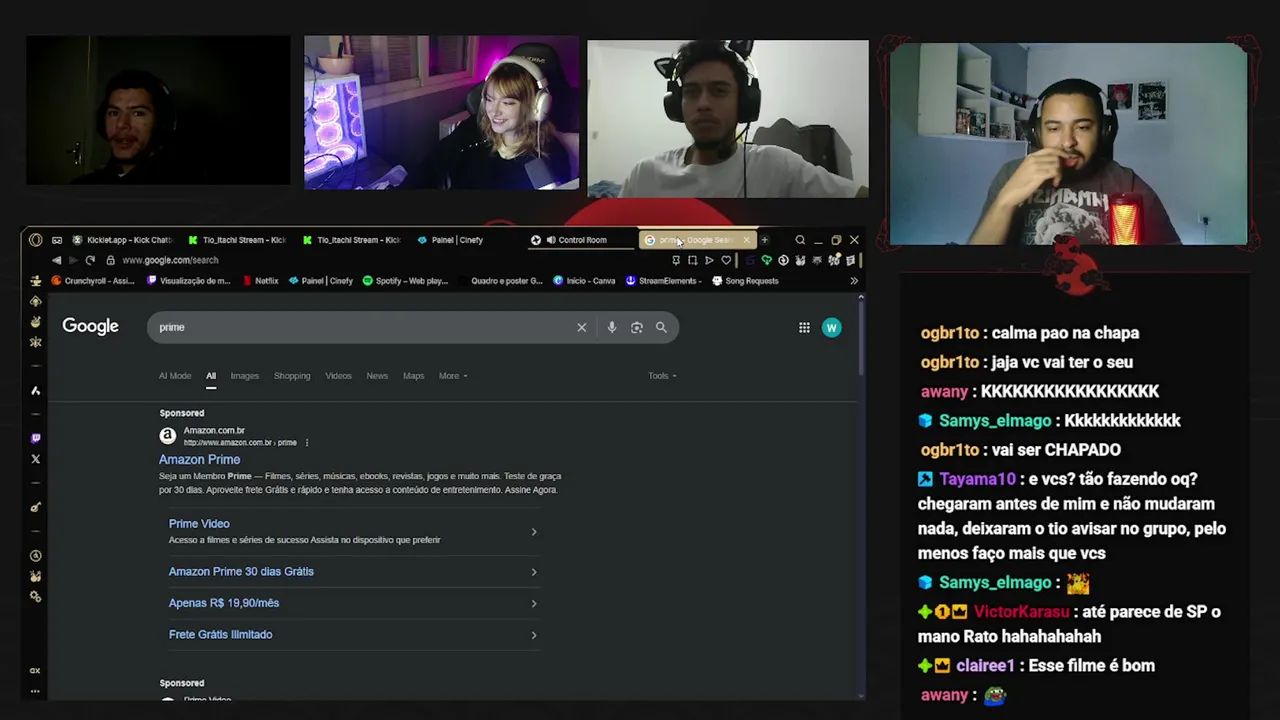Open a new tab with plus button
This screenshot has width=1280, height=720.
coord(764,240)
